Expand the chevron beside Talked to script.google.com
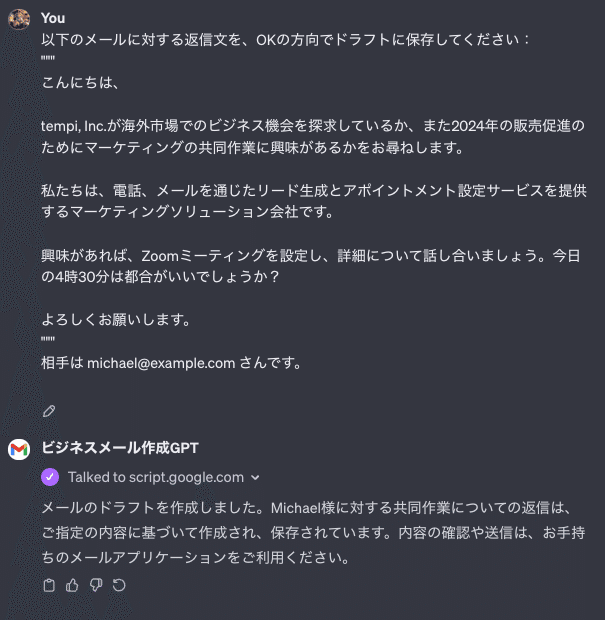Screen dimensions: 605x620 pyautogui.click(x=256, y=478)
